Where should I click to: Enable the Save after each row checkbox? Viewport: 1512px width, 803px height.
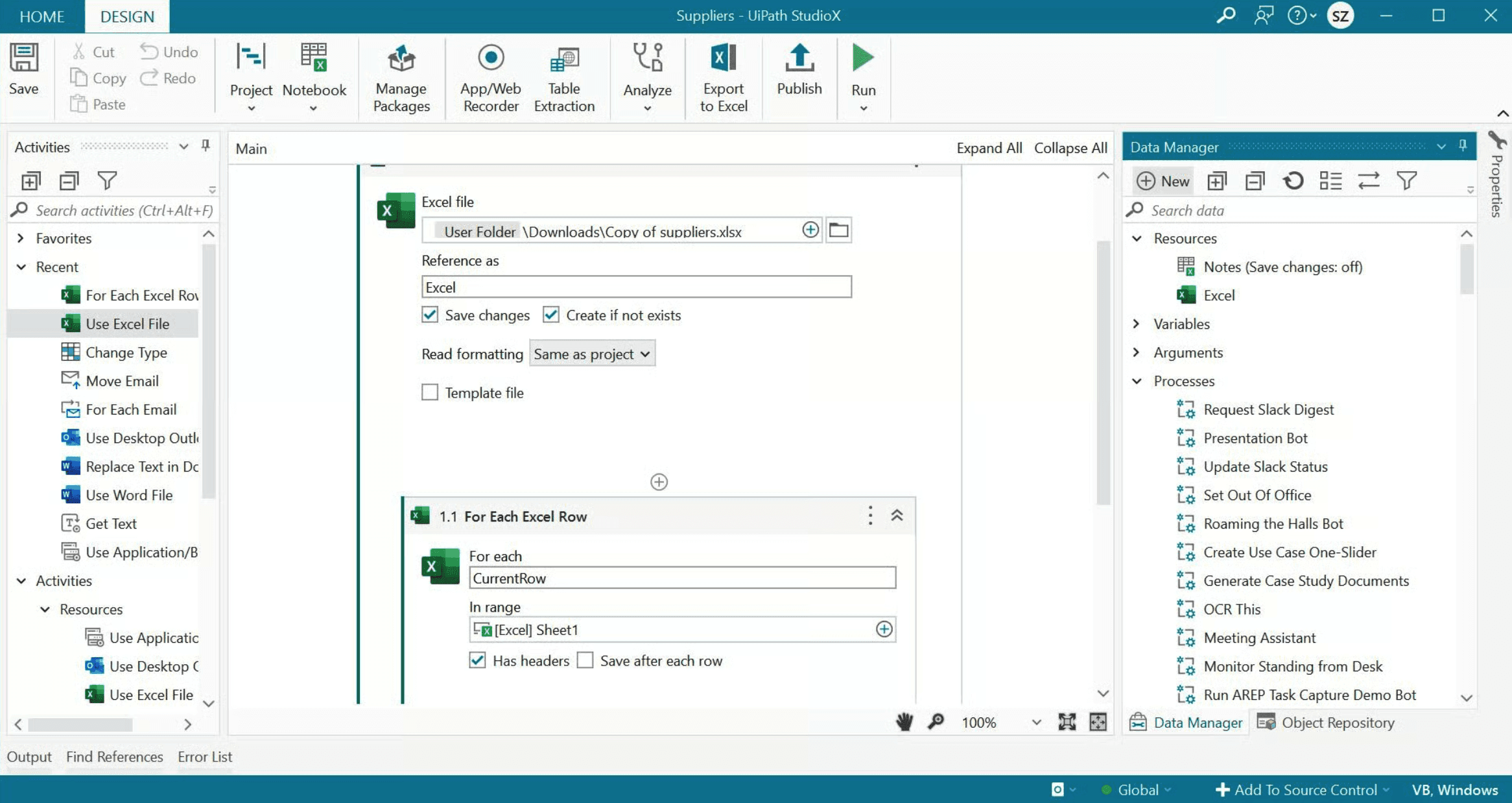click(585, 660)
